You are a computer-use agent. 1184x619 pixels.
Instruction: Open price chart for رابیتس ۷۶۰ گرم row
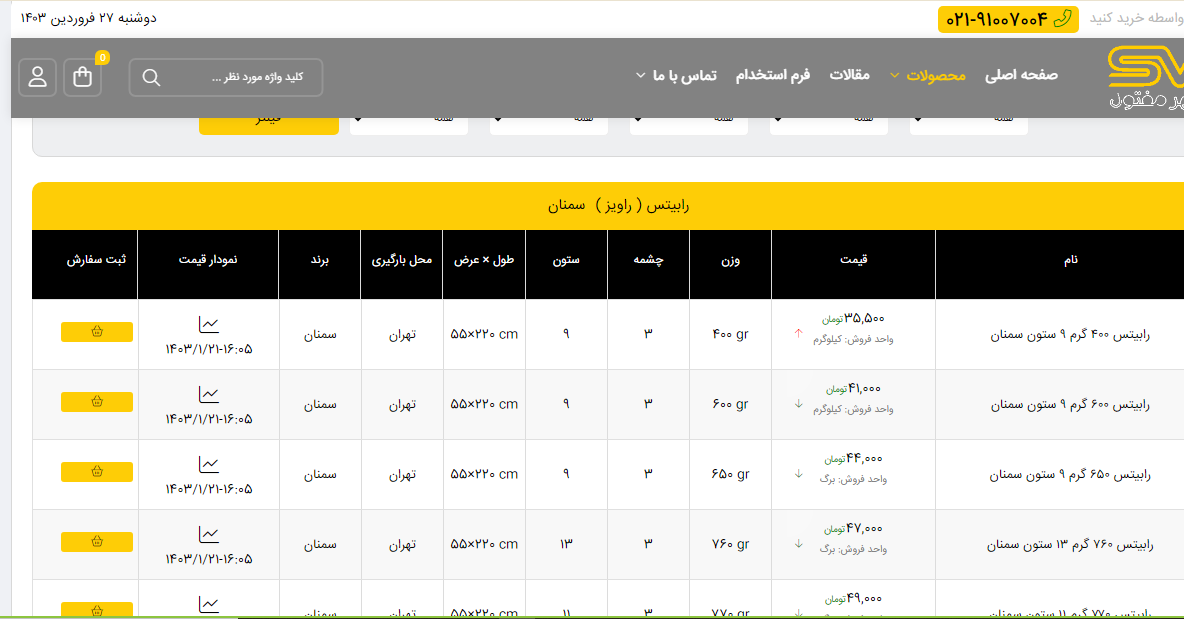(208, 534)
